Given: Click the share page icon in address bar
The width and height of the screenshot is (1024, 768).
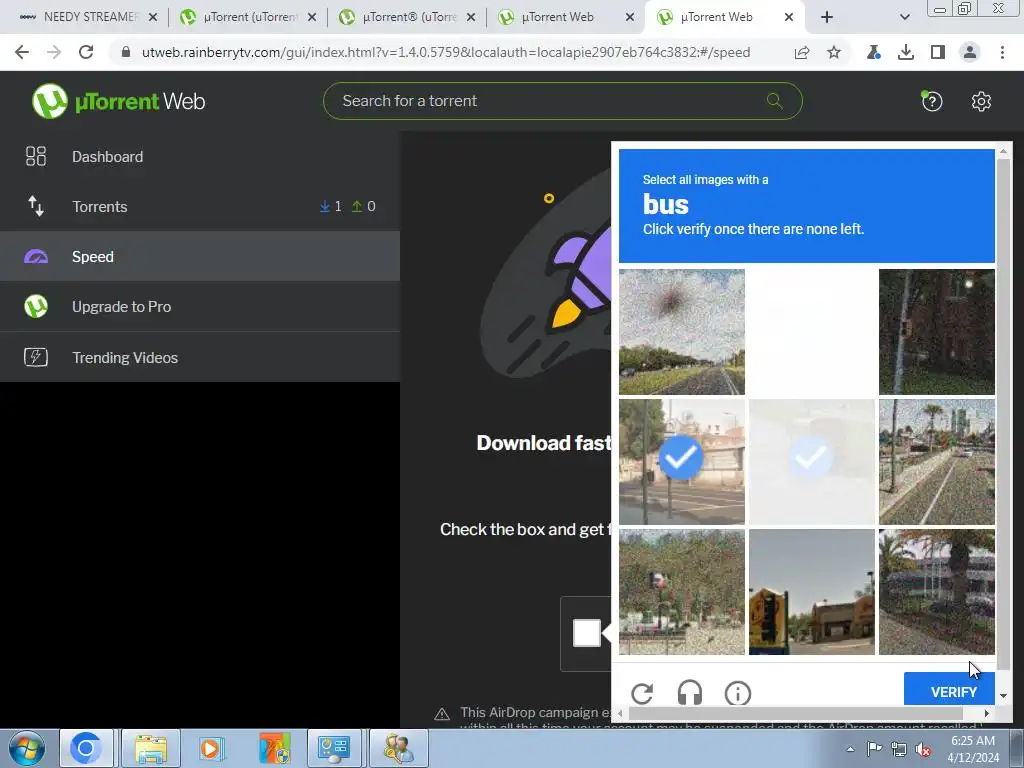Looking at the screenshot, I should coord(802,52).
